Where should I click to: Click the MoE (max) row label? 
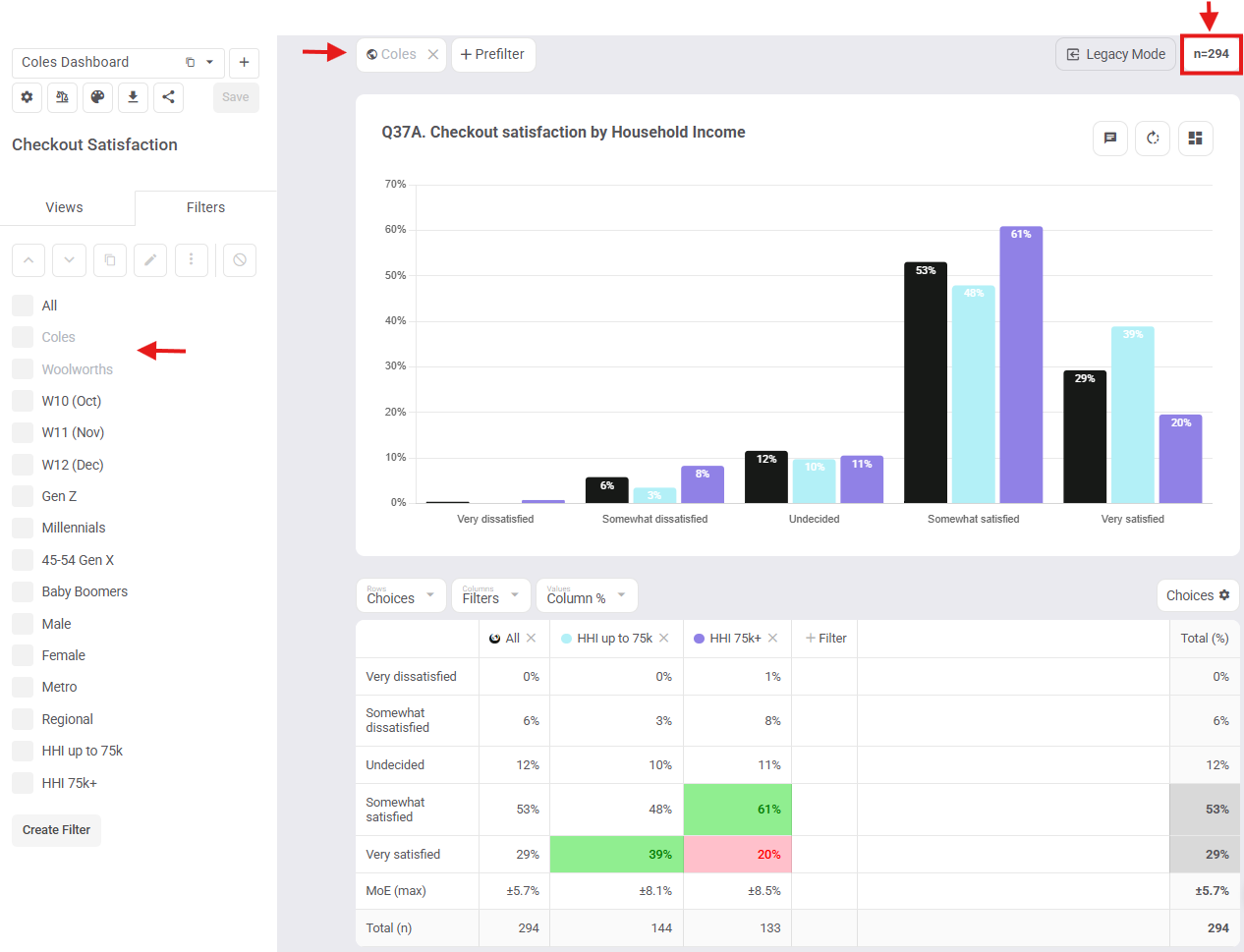point(396,891)
